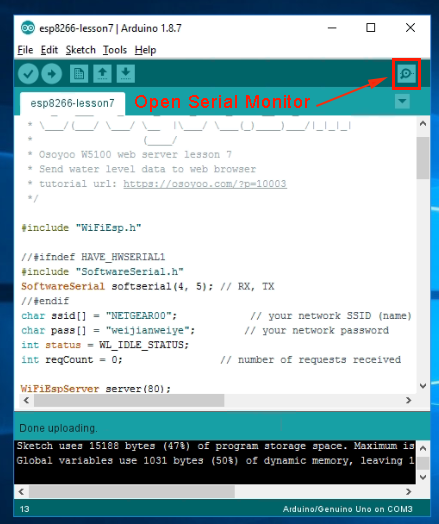The width and height of the screenshot is (439, 524).
Task: Click the console scroll-up arrow
Action: coord(423,448)
